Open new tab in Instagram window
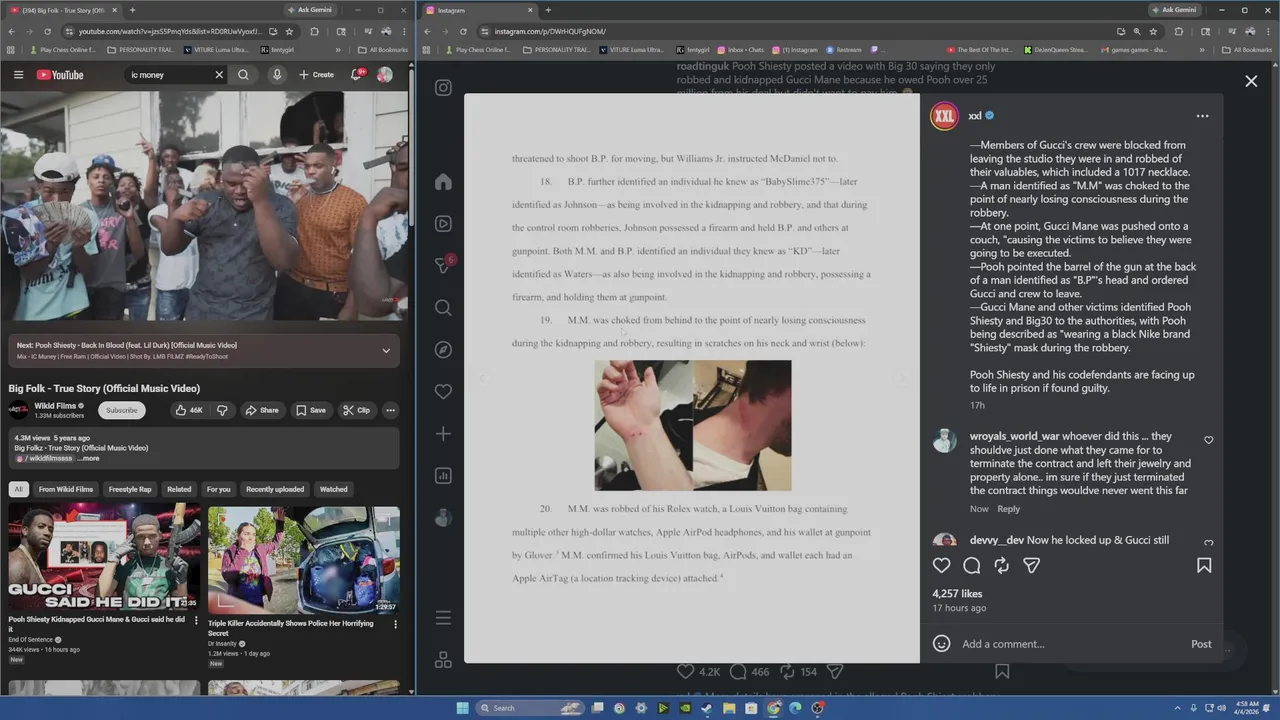Screen dimensions: 1280x720 [x=548, y=10]
